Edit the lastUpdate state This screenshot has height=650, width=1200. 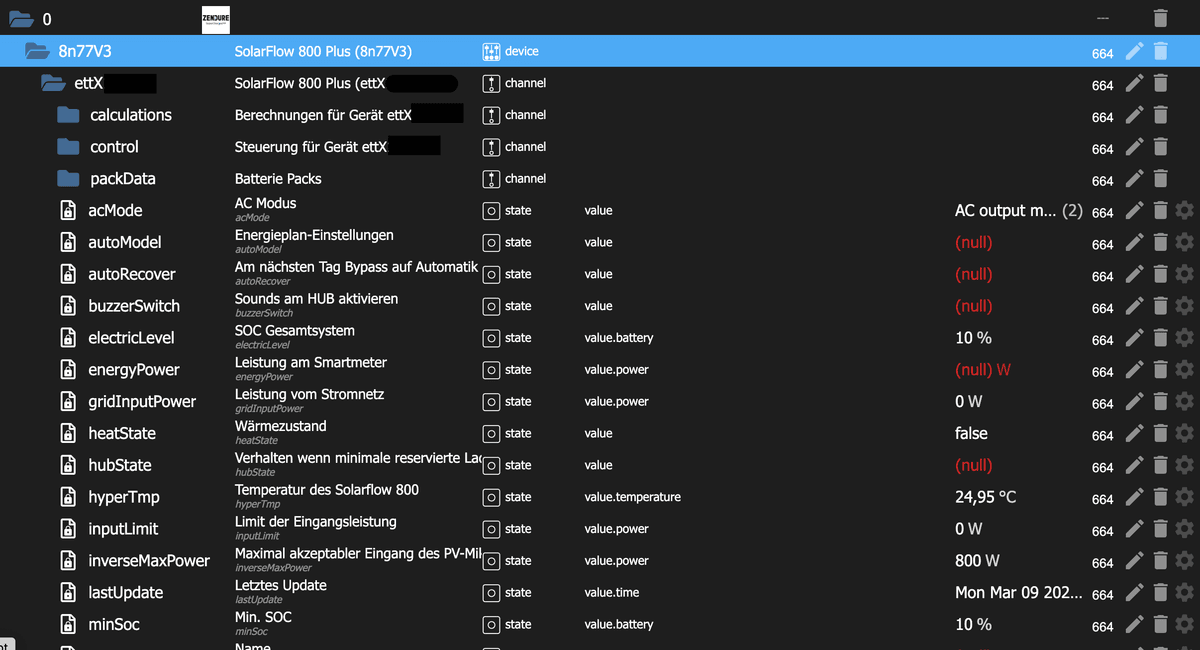tap(1134, 593)
